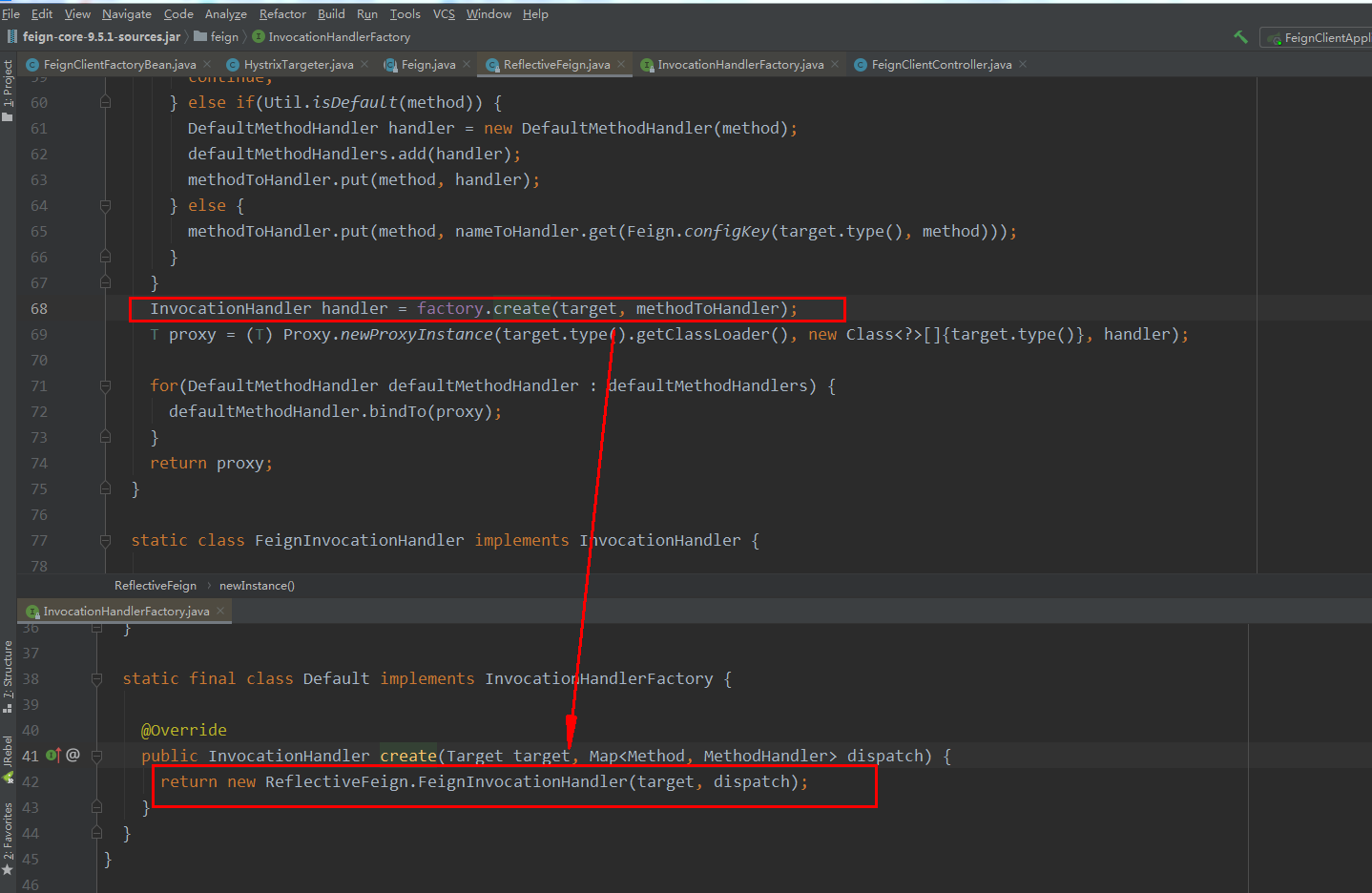Close the top InvocationHandlerFactory.java tab

click(835, 65)
